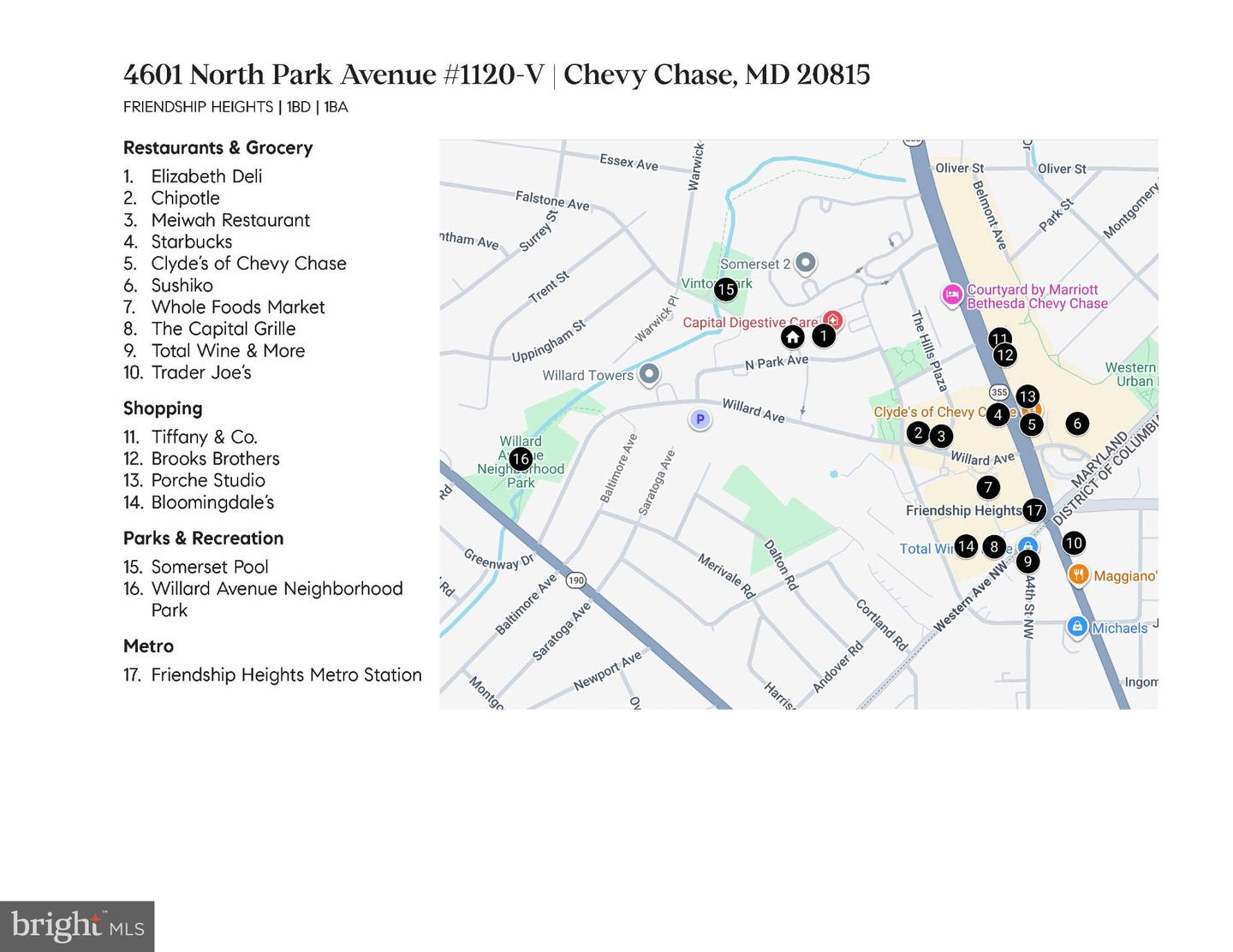Image resolution: width=1233 pixels, height=952 pixels.
Task: Click map marker 17 at Friendship Heights
Action: (1034, 511)
